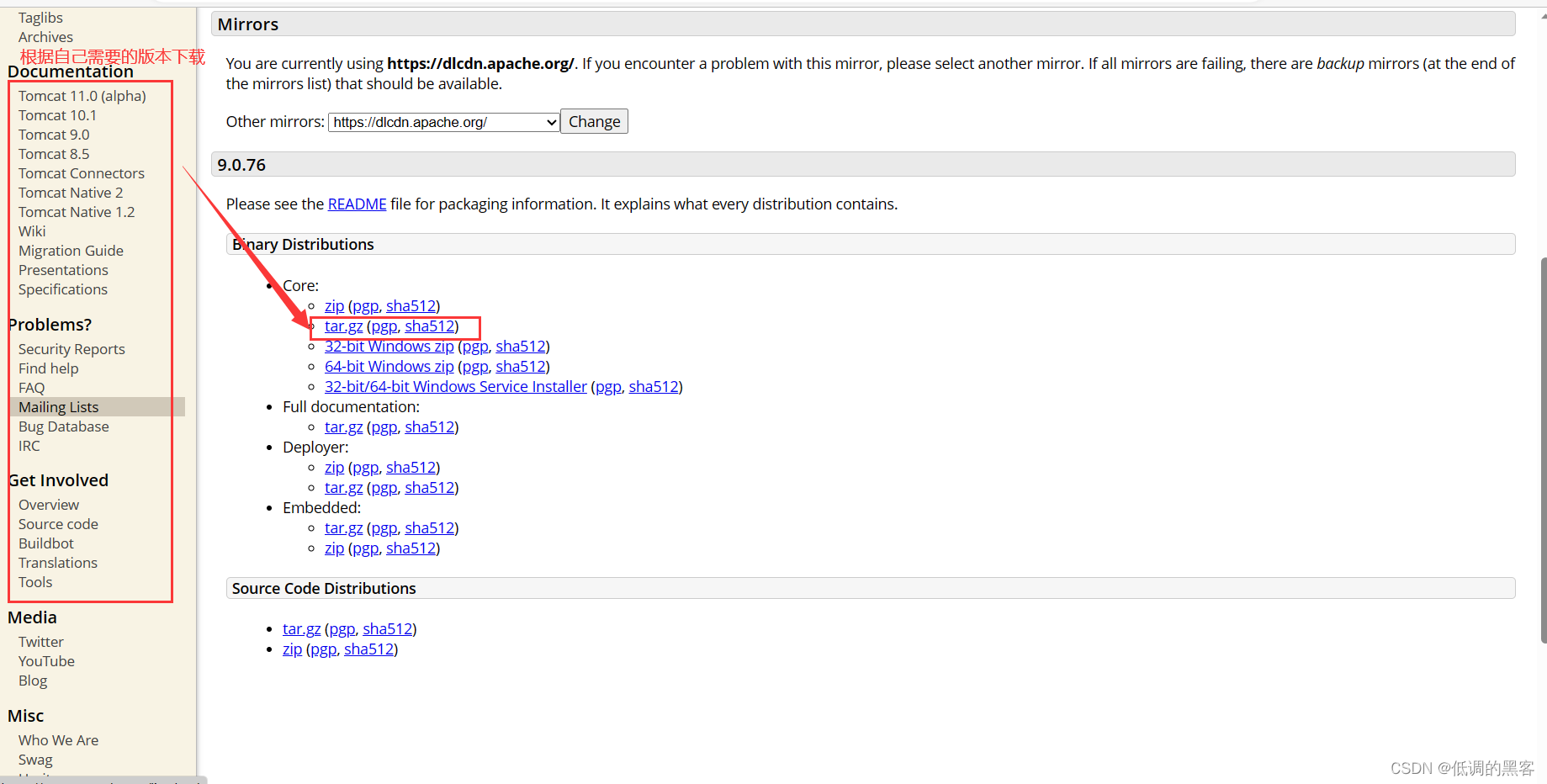Open the Specifications page

point(63,289)
